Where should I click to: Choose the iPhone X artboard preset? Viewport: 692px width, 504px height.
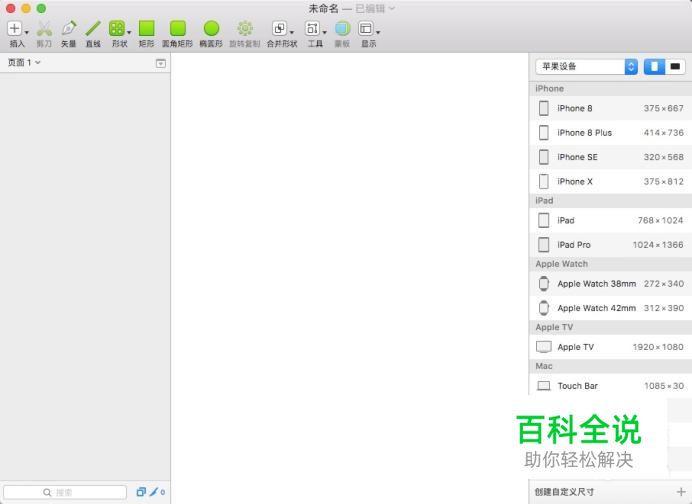(x=610, y=181)
